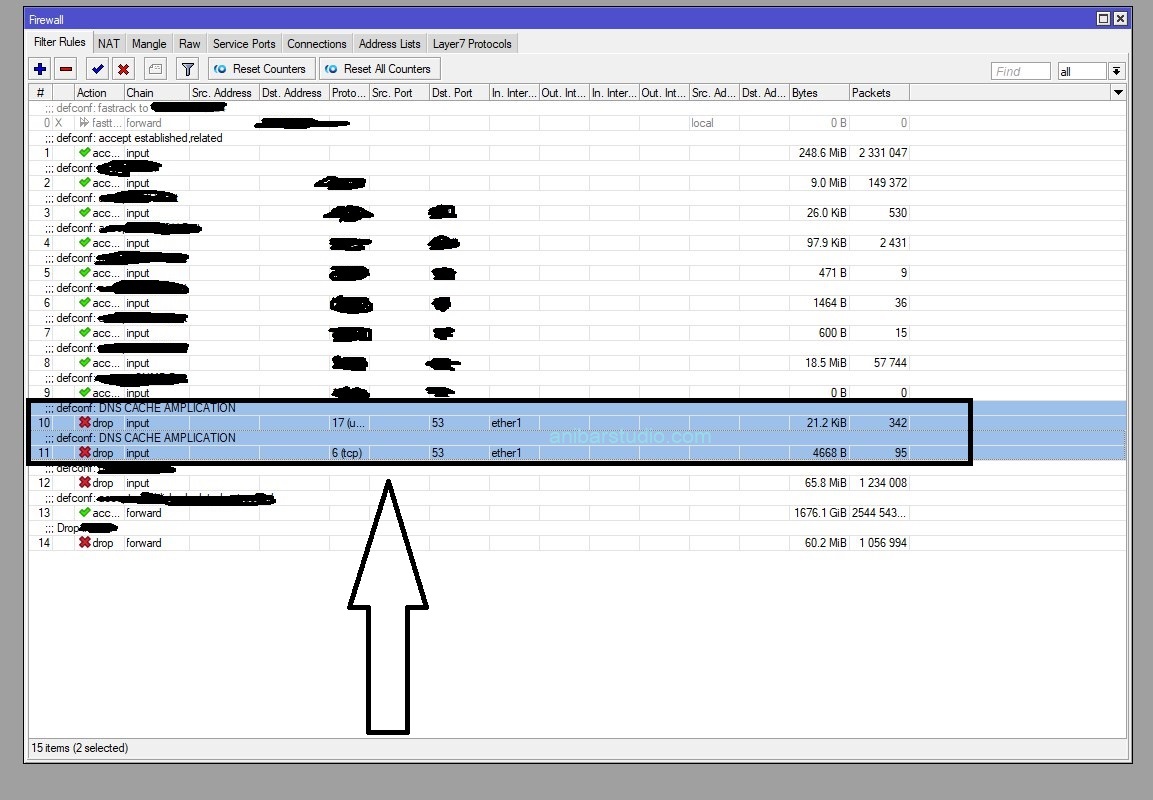Click the '60.2 MiB' bytes value
Screen dimensions: 1153x800
coord(825,543)
